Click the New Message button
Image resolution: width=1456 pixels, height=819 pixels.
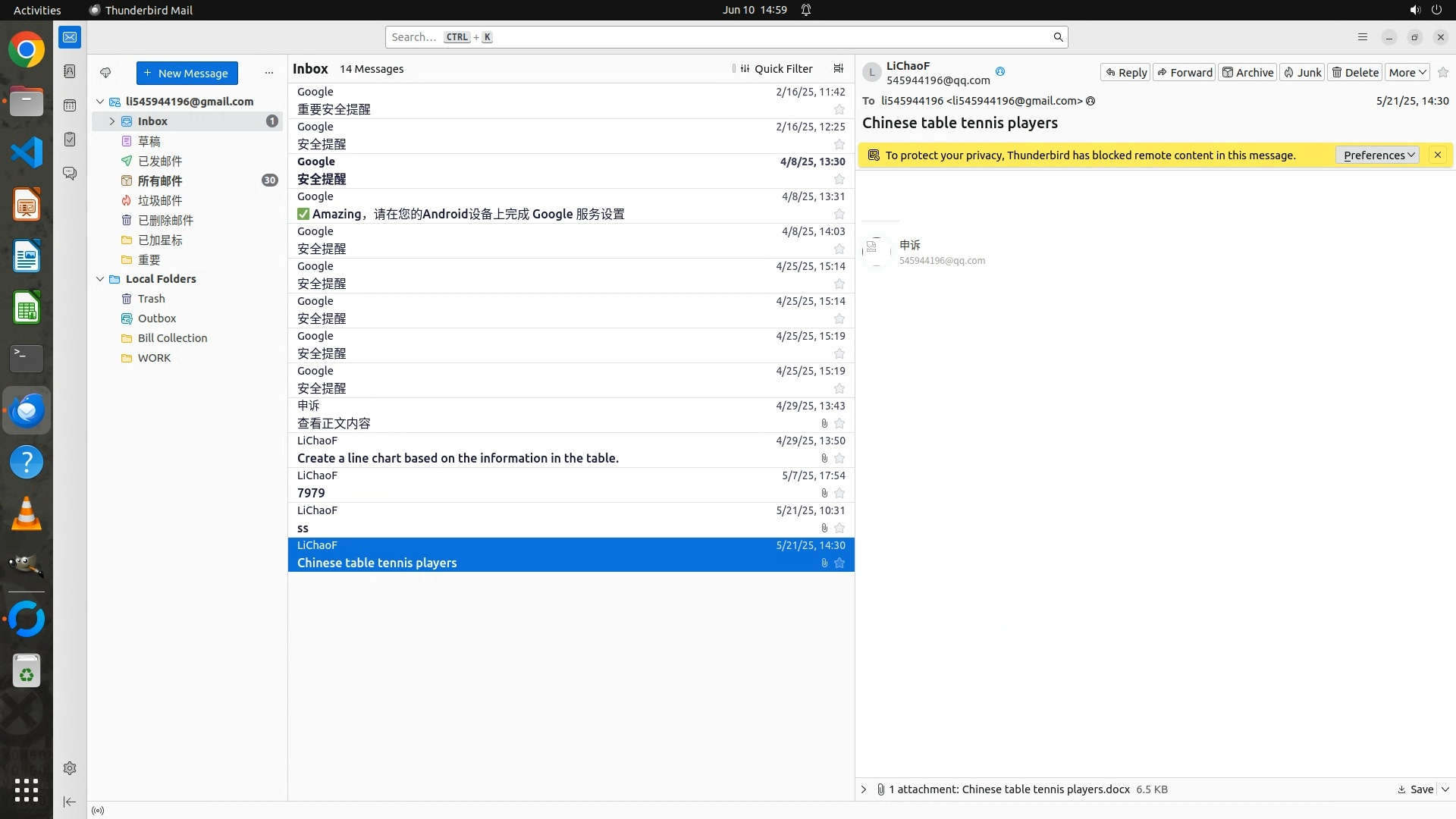coord(187,74)
